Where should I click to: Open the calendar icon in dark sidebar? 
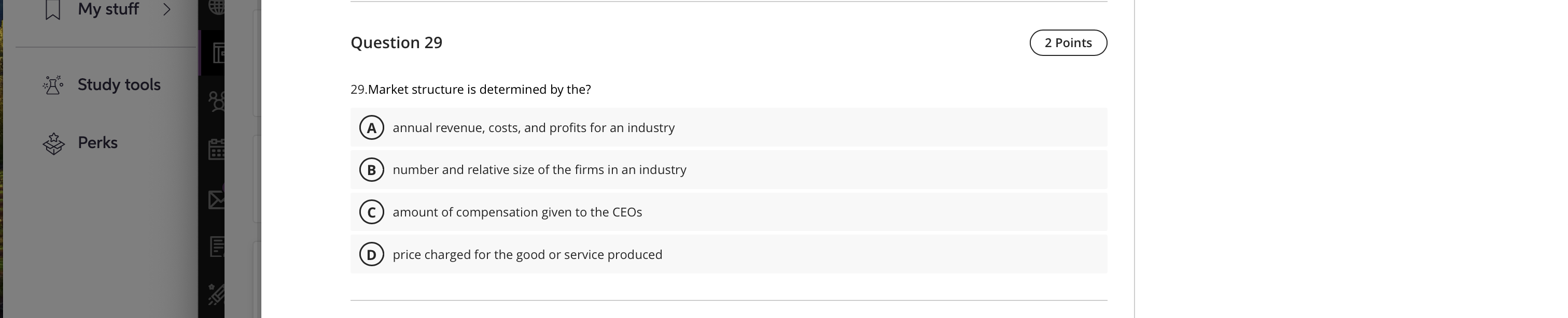point(217,150)
